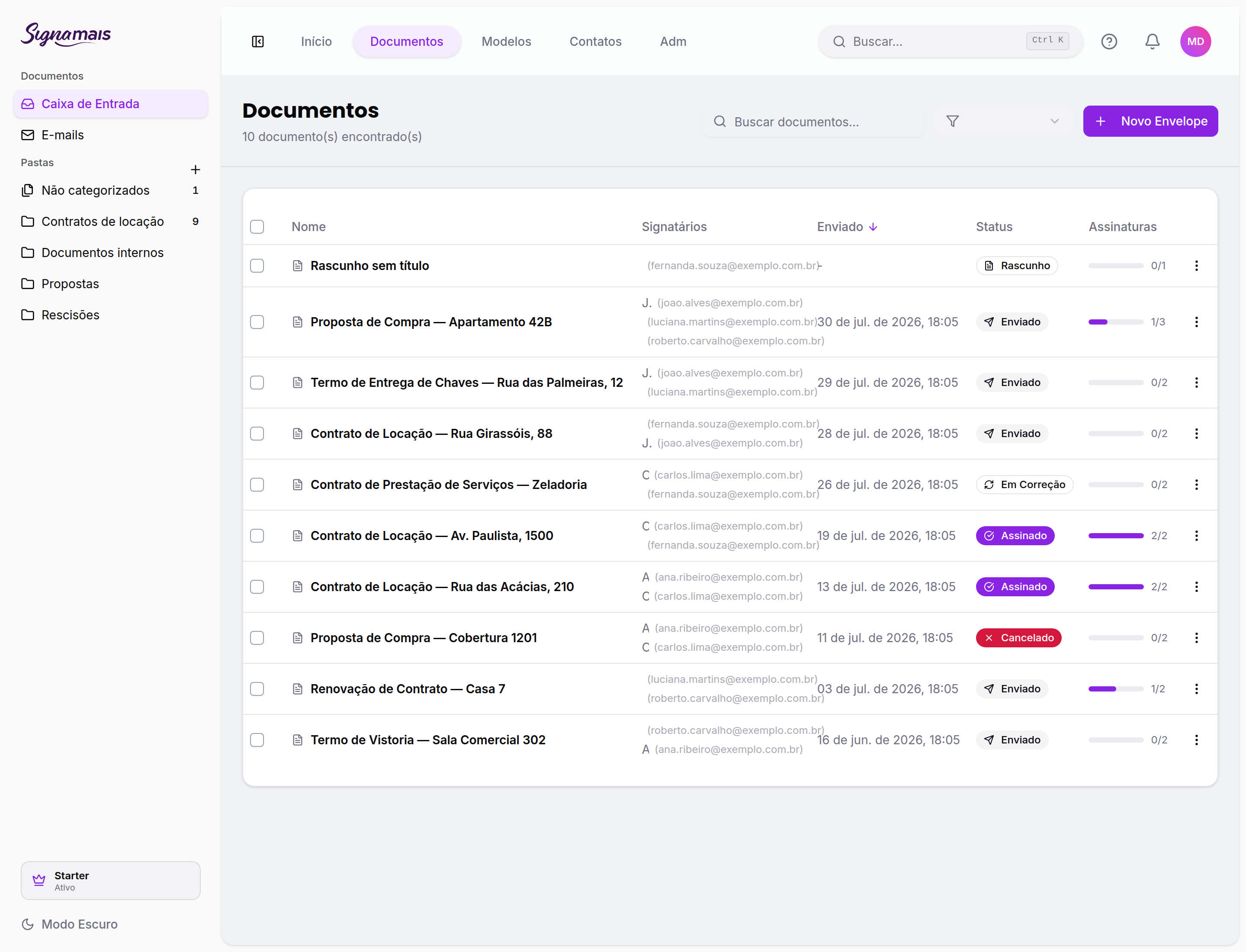Check the box for Rascunho sem título
The image size is (1246, 952).
(x=257, y=265)
